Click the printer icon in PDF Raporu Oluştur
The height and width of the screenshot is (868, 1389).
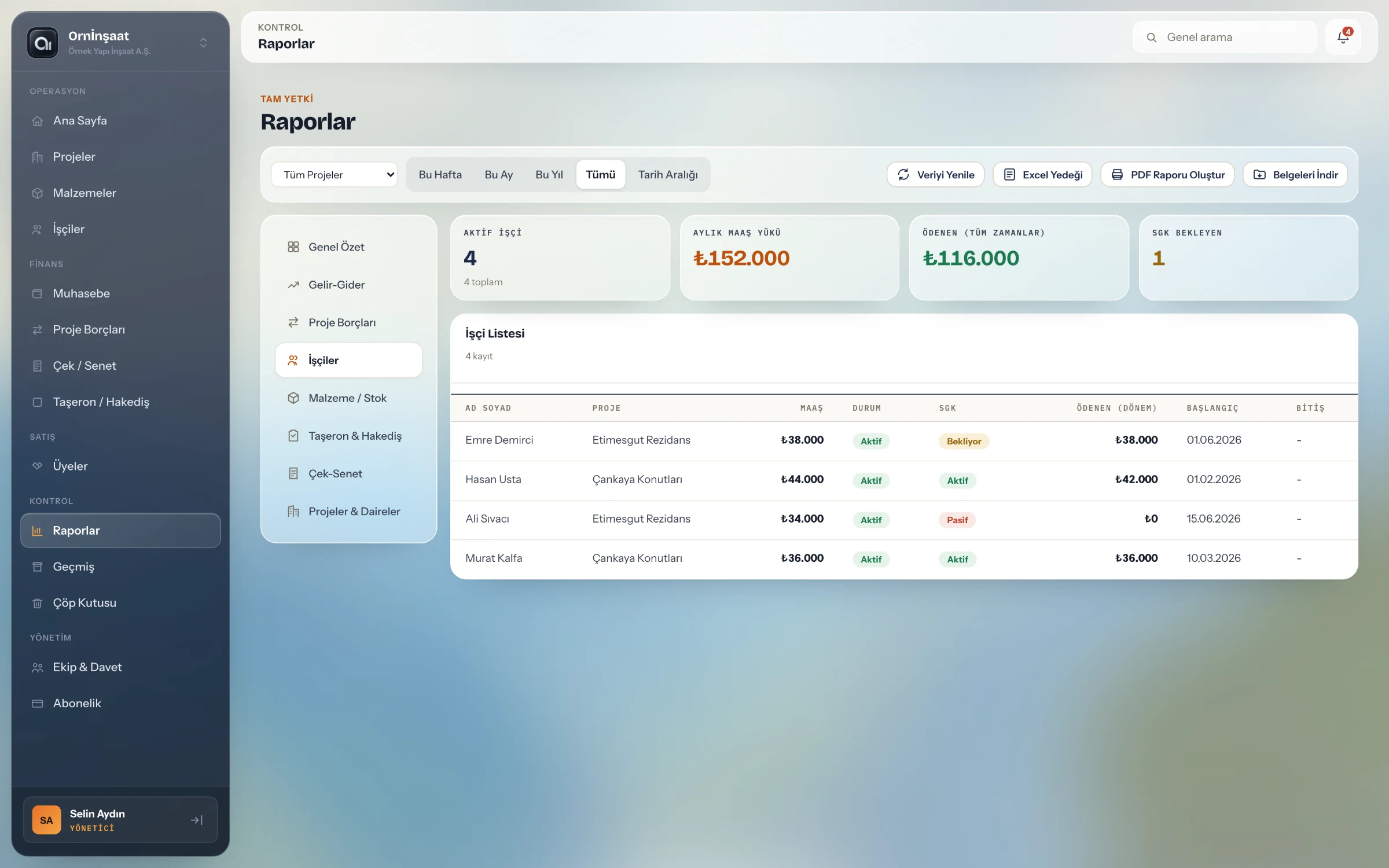pos(1117,175)
